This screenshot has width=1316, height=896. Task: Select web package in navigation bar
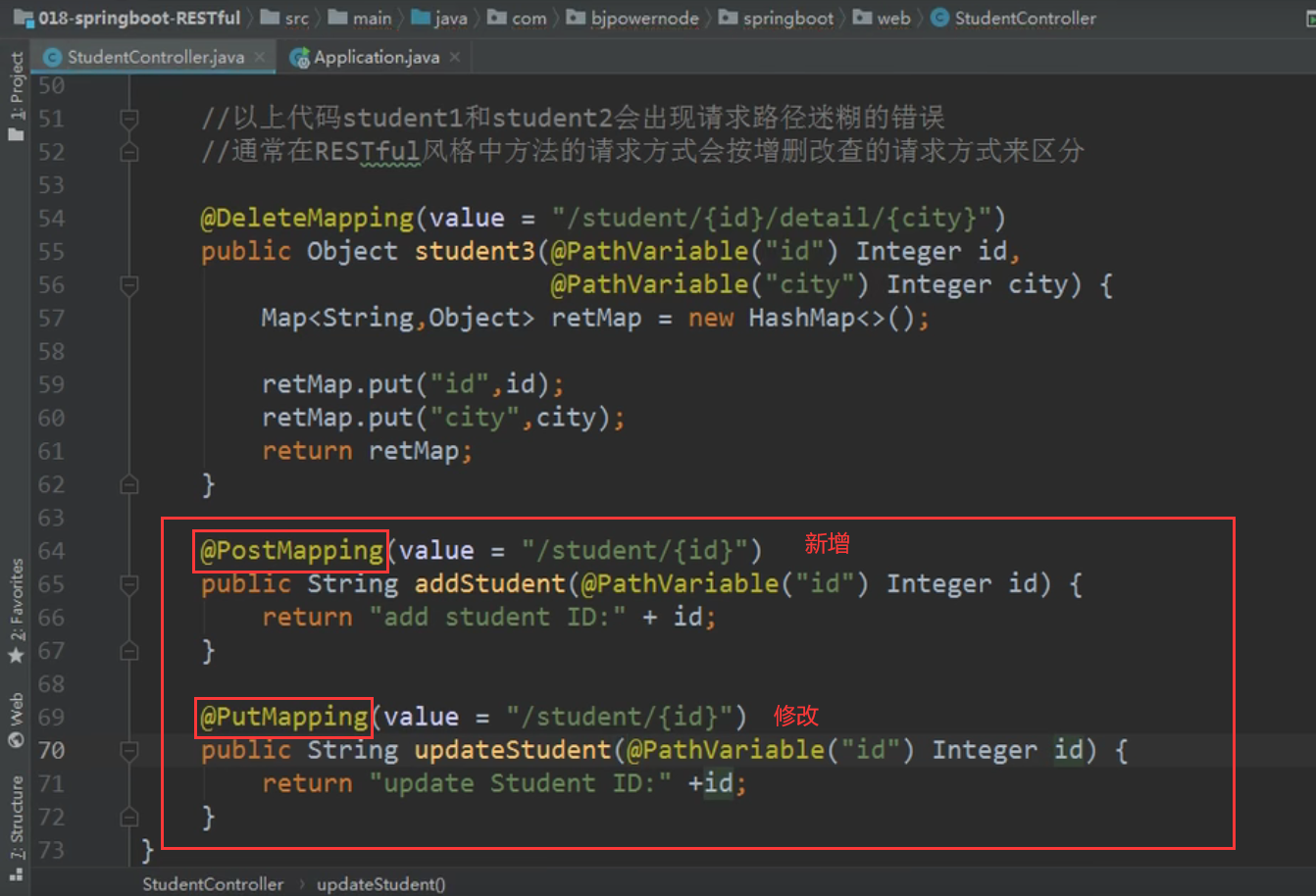tap(883, 18)
